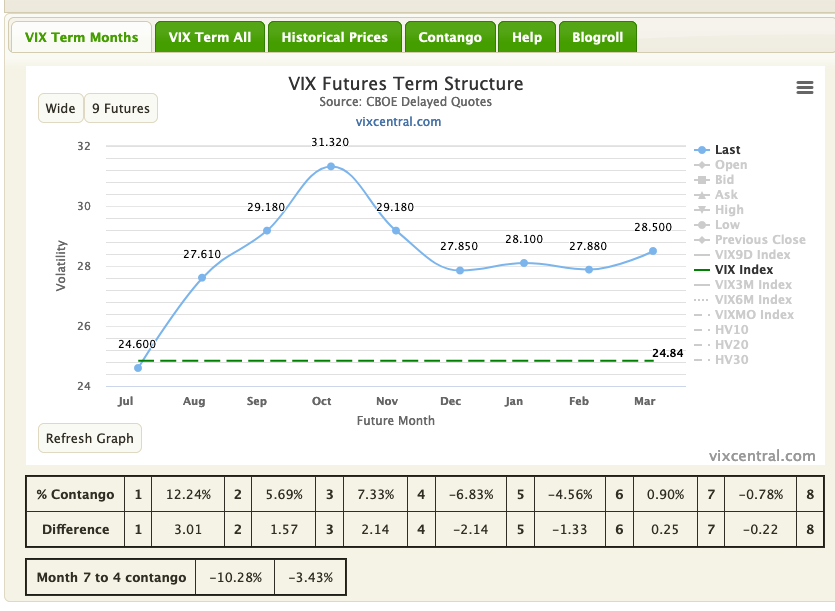Show the High series in legend
This screenshot has width=835, height=611.
click(719, 210)
